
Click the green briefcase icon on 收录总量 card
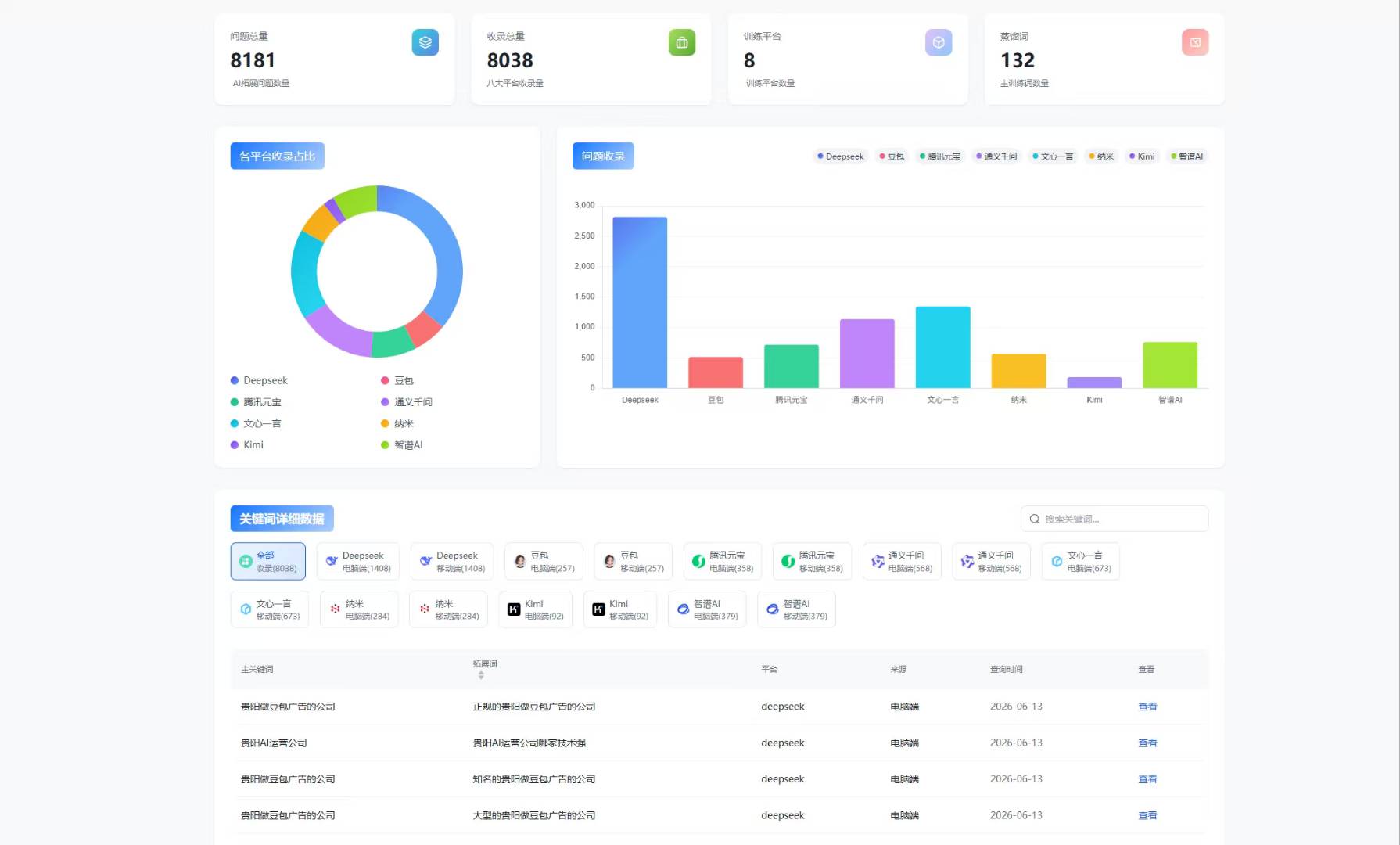pos(681,42)
